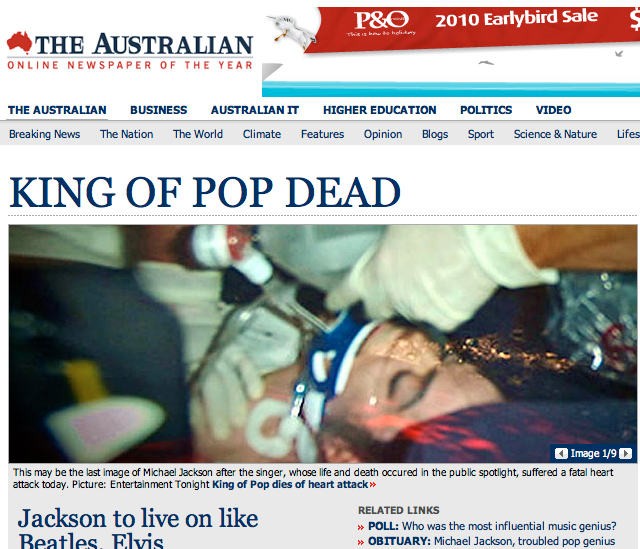Click the main Michael Jackson story photo
This screenshot has width=640, height=549.
tap(322, 344)
